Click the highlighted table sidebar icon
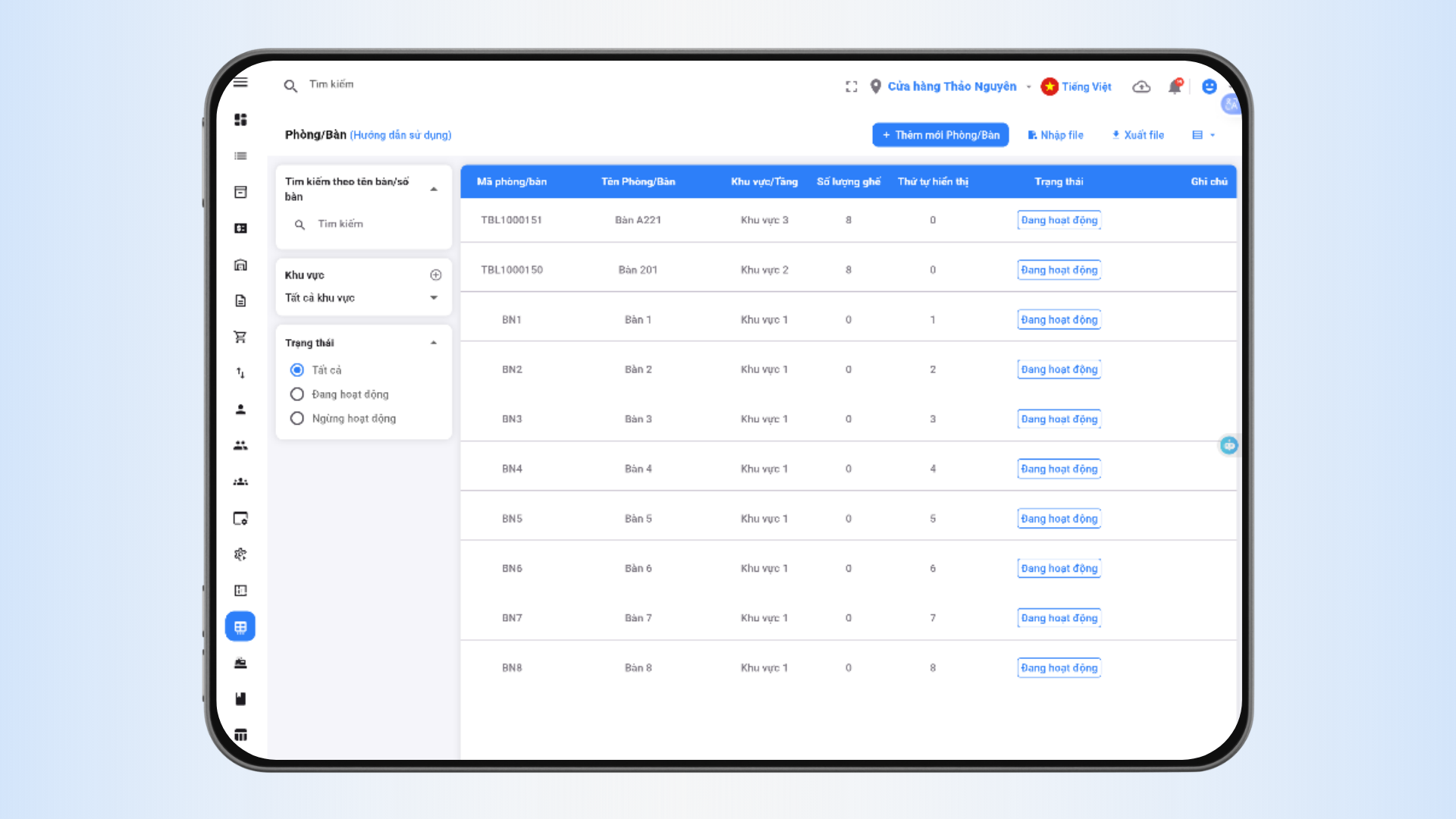Image resolution: width=1456 pixels, height=819 pixels. (x=240, y=626)
